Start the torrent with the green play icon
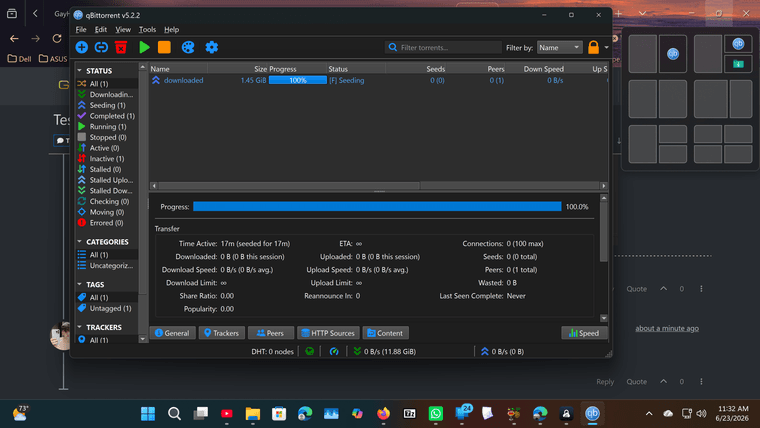This screenshot has width=760, height=428. (x=144, y=47)
